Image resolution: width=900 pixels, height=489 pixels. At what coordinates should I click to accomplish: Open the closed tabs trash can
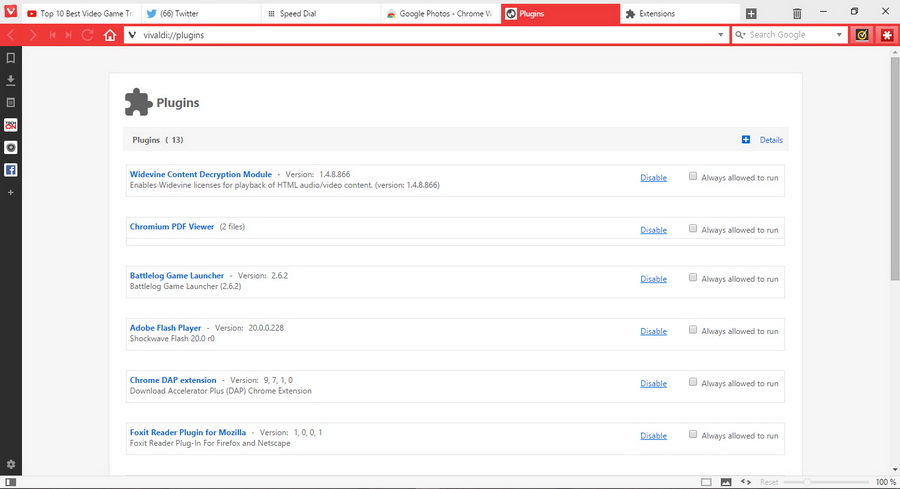797,14
